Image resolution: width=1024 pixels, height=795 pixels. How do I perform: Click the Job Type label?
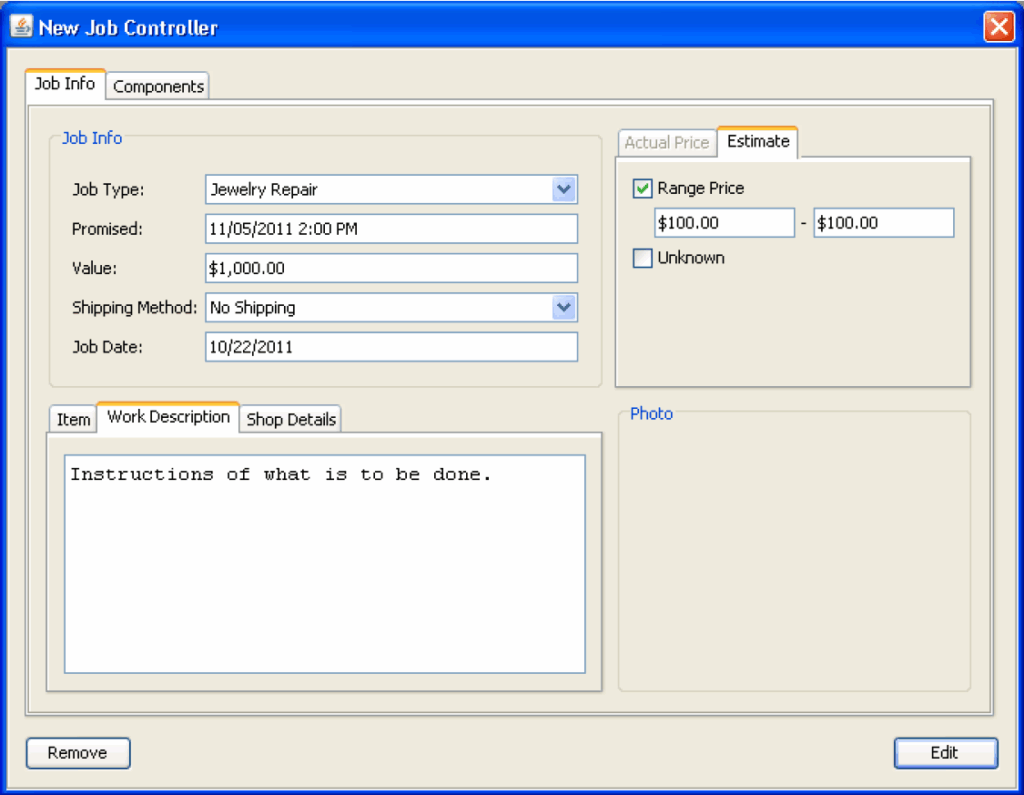[108, 189]
